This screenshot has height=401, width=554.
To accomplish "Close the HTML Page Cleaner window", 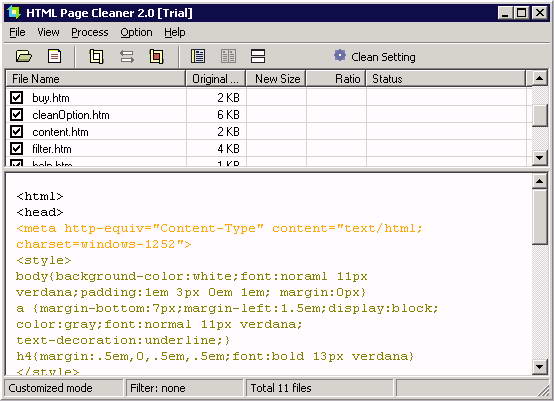I will (540, 13).
